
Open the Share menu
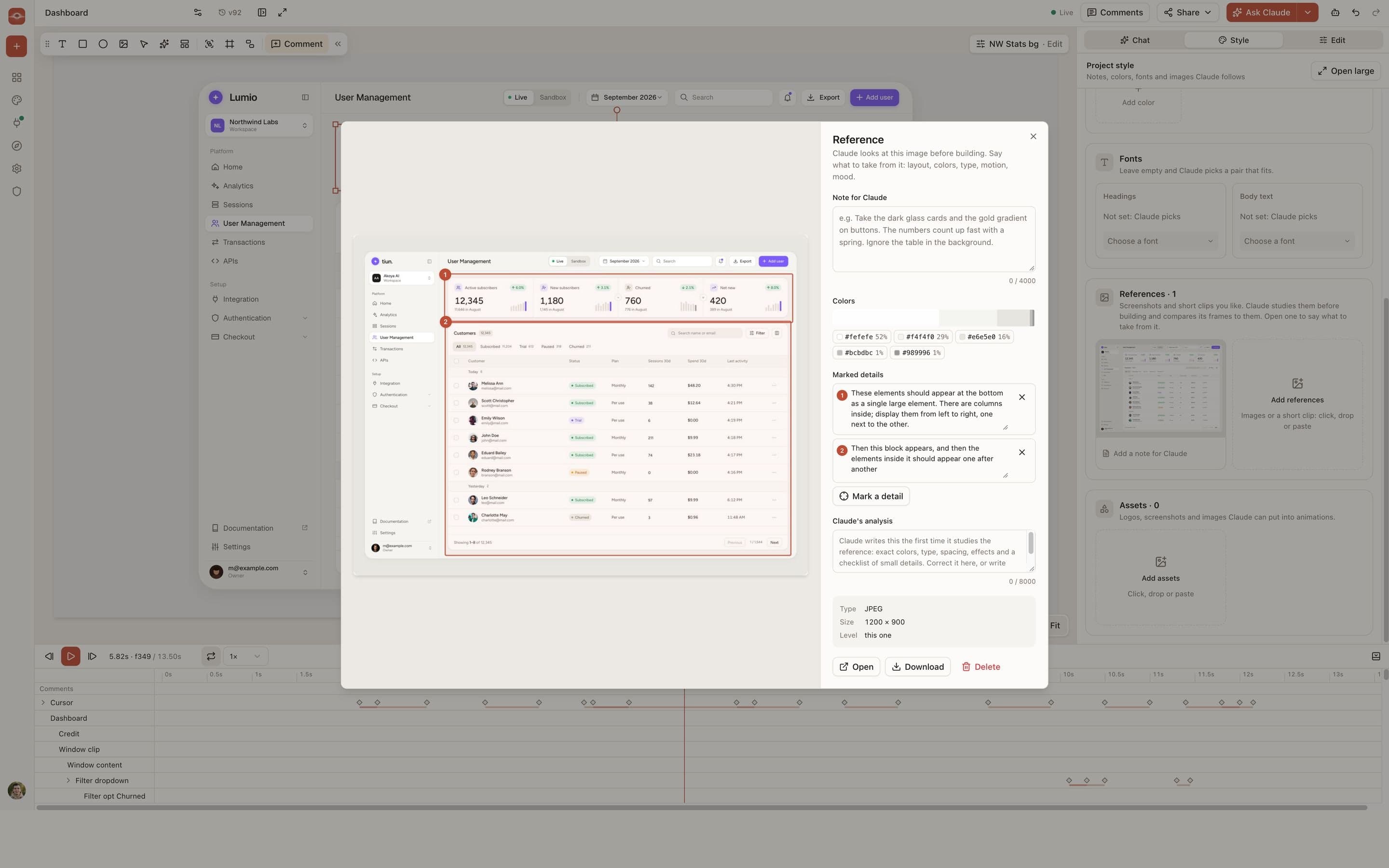1187,13
